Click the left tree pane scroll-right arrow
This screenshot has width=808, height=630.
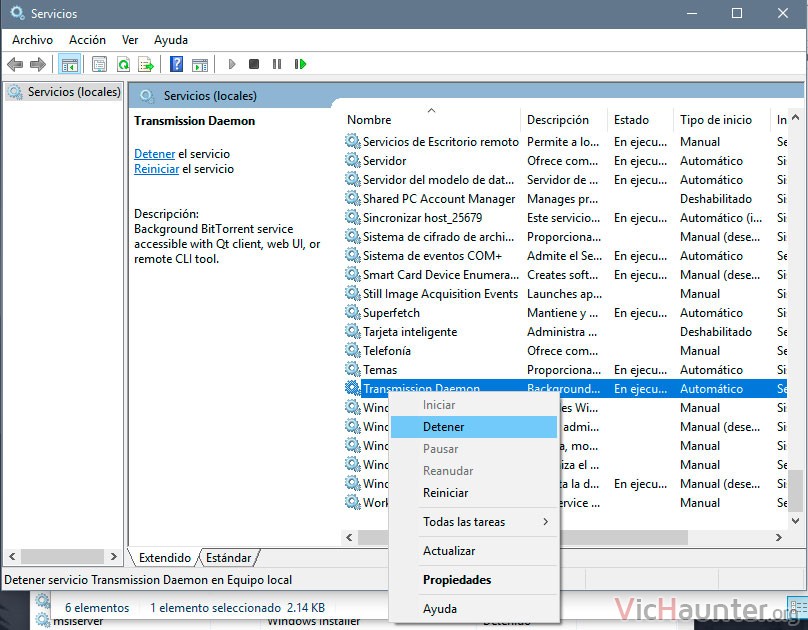coord(114,557)
